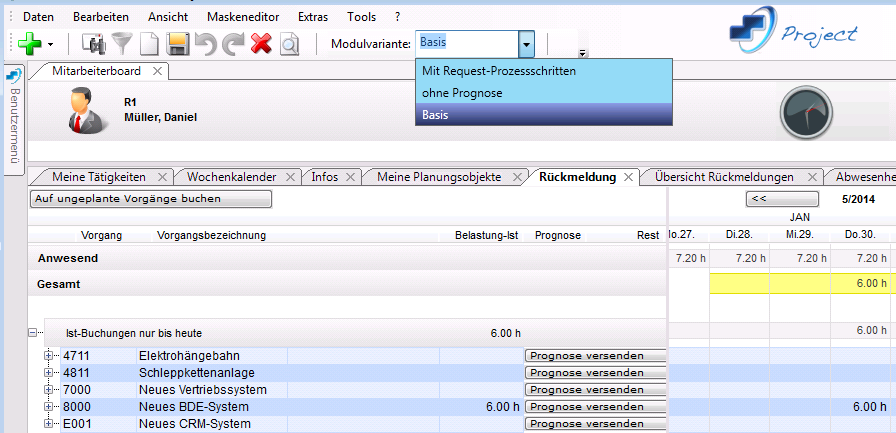Close the Meine Planungsobjekte tab
The image size is (896, 433).
click(517, 177)
